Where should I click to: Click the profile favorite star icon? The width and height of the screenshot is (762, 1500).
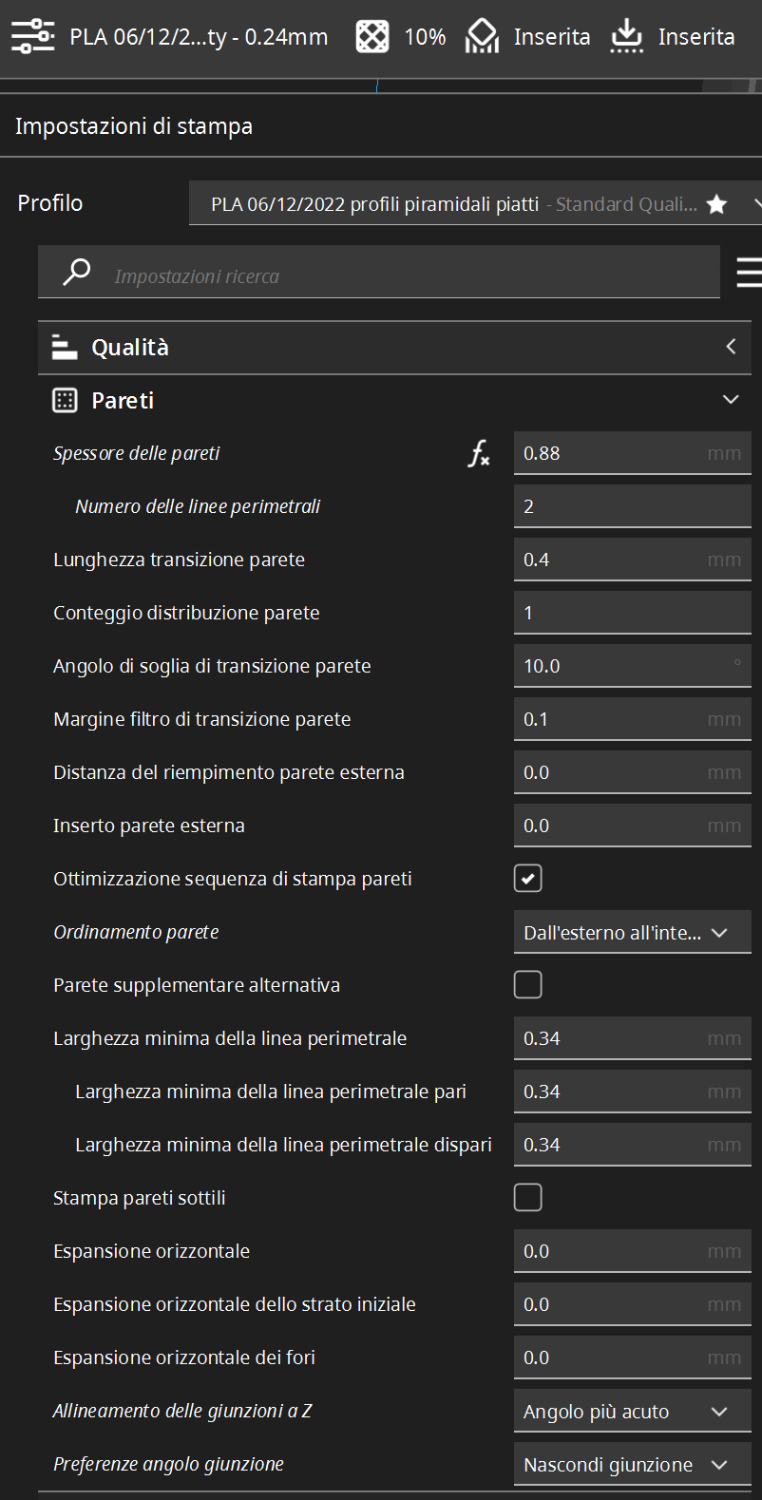click(x=716, y=205)
